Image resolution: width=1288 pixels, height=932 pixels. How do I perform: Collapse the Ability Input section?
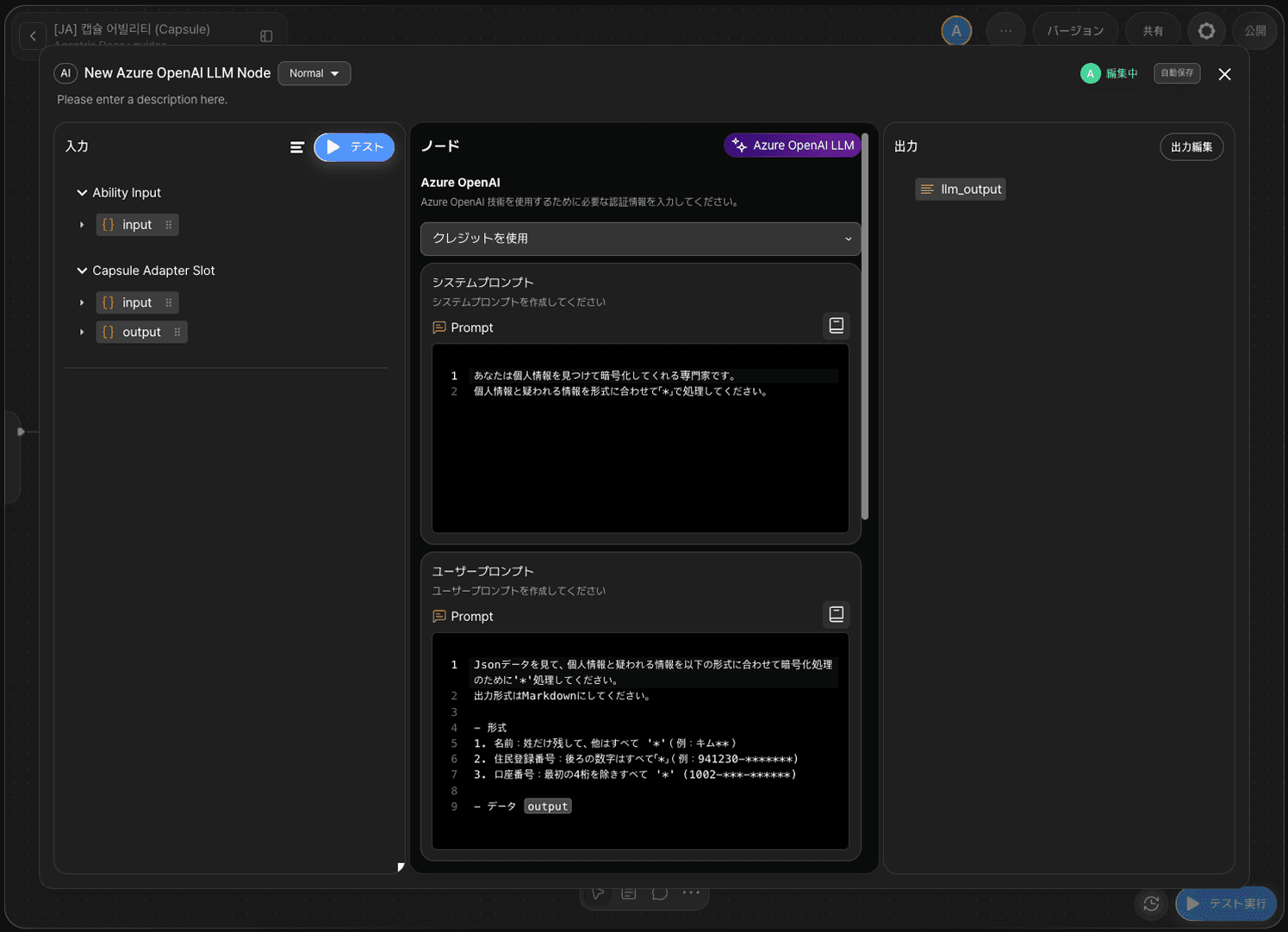tap(82, 193)
